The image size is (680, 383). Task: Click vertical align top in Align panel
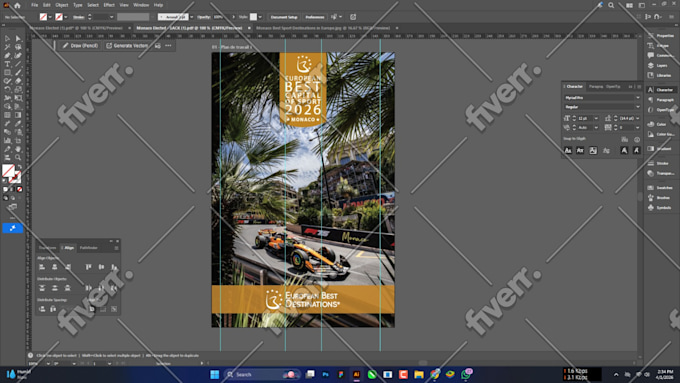pos(88,267)
